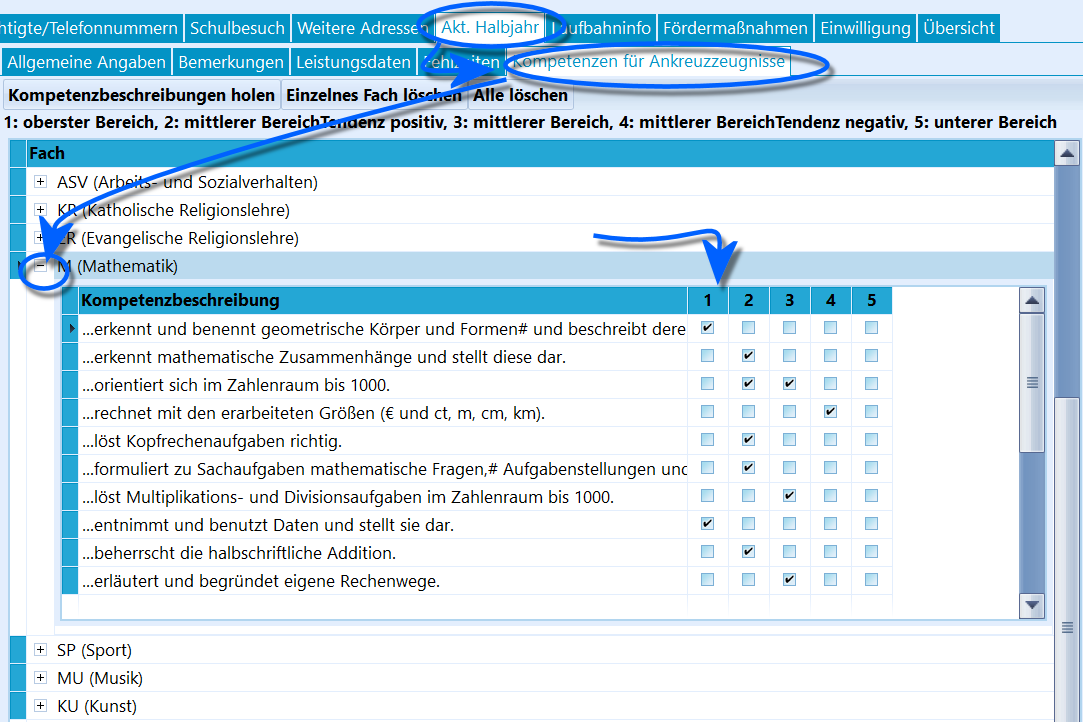Open the Übersicht tab

pos(959,28)
